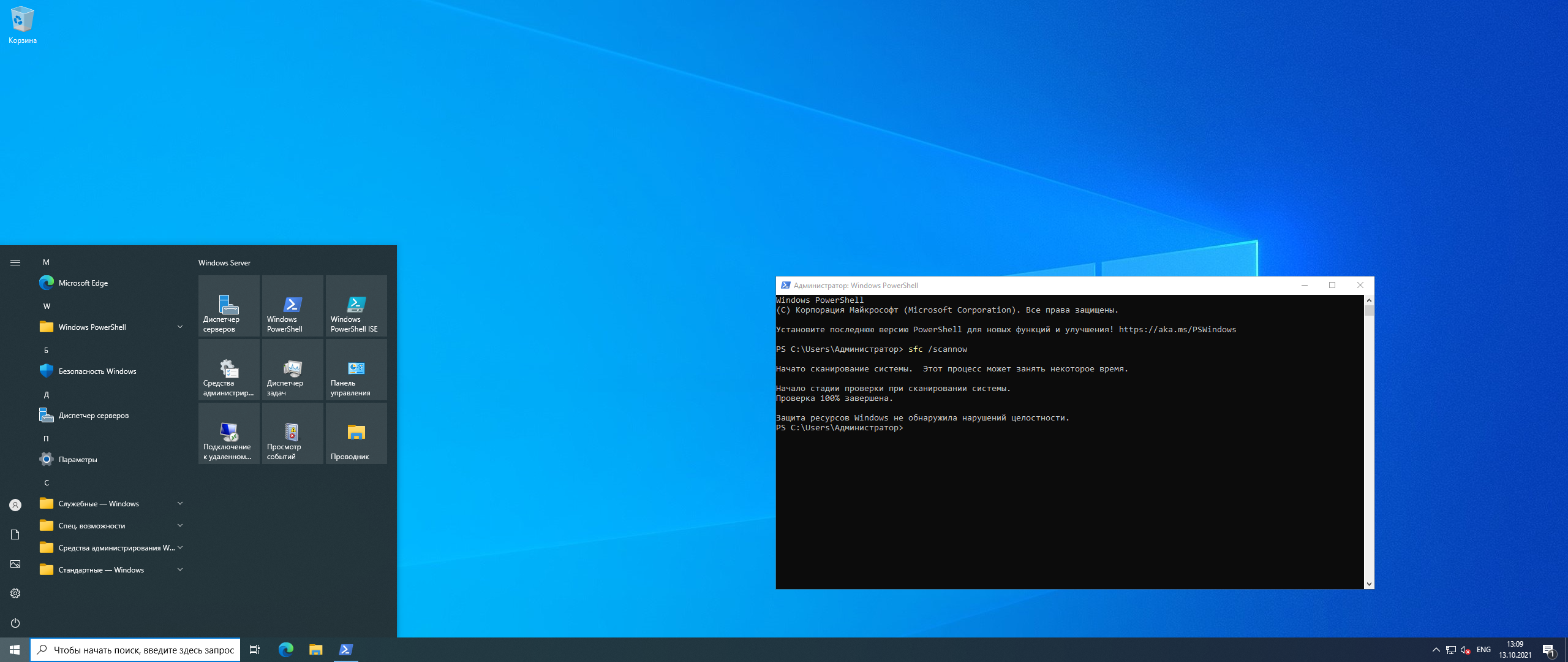
Task: Click the Windows Server tile group title
Action: point(224,263)
